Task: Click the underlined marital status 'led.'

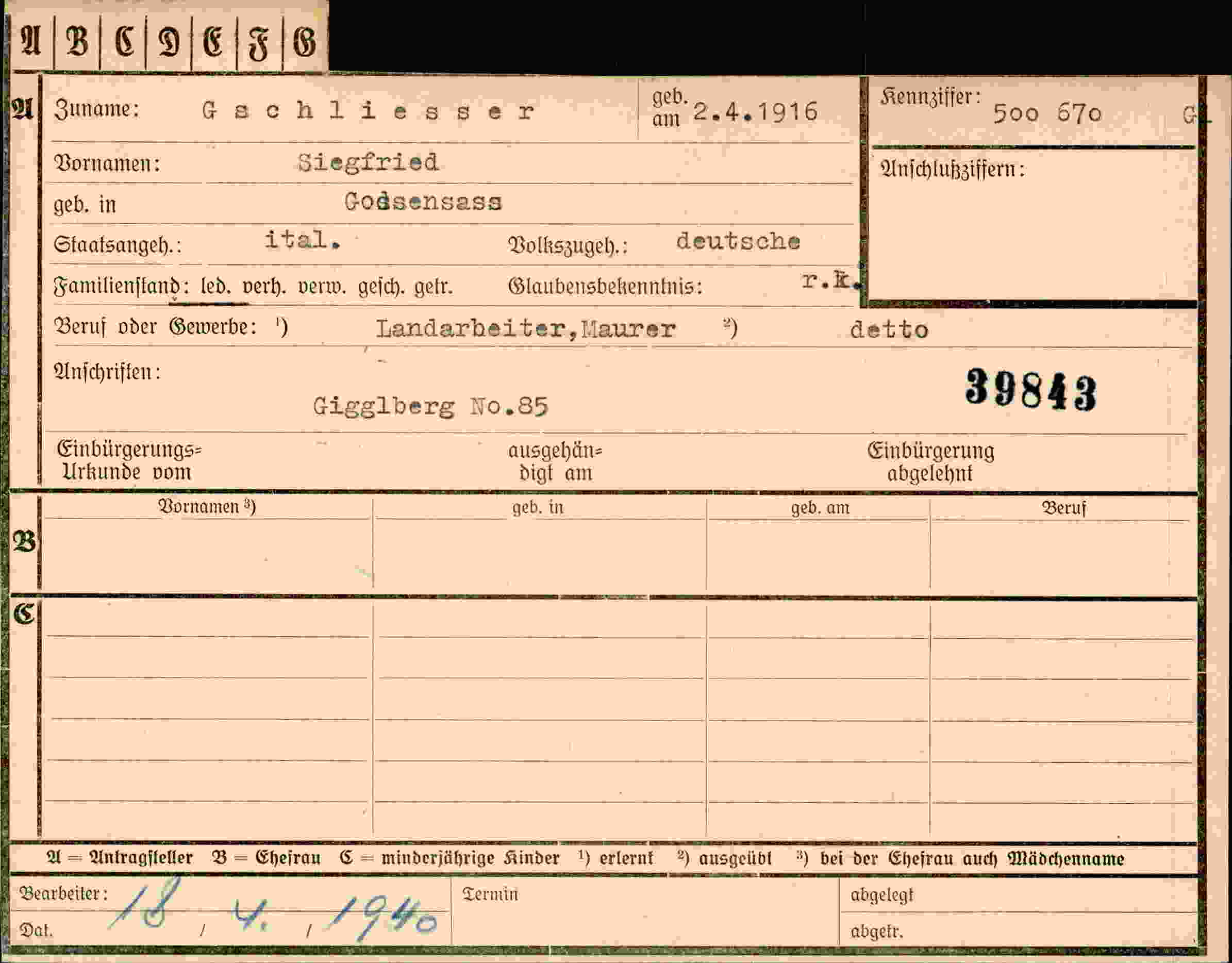Action: (215, 287)
